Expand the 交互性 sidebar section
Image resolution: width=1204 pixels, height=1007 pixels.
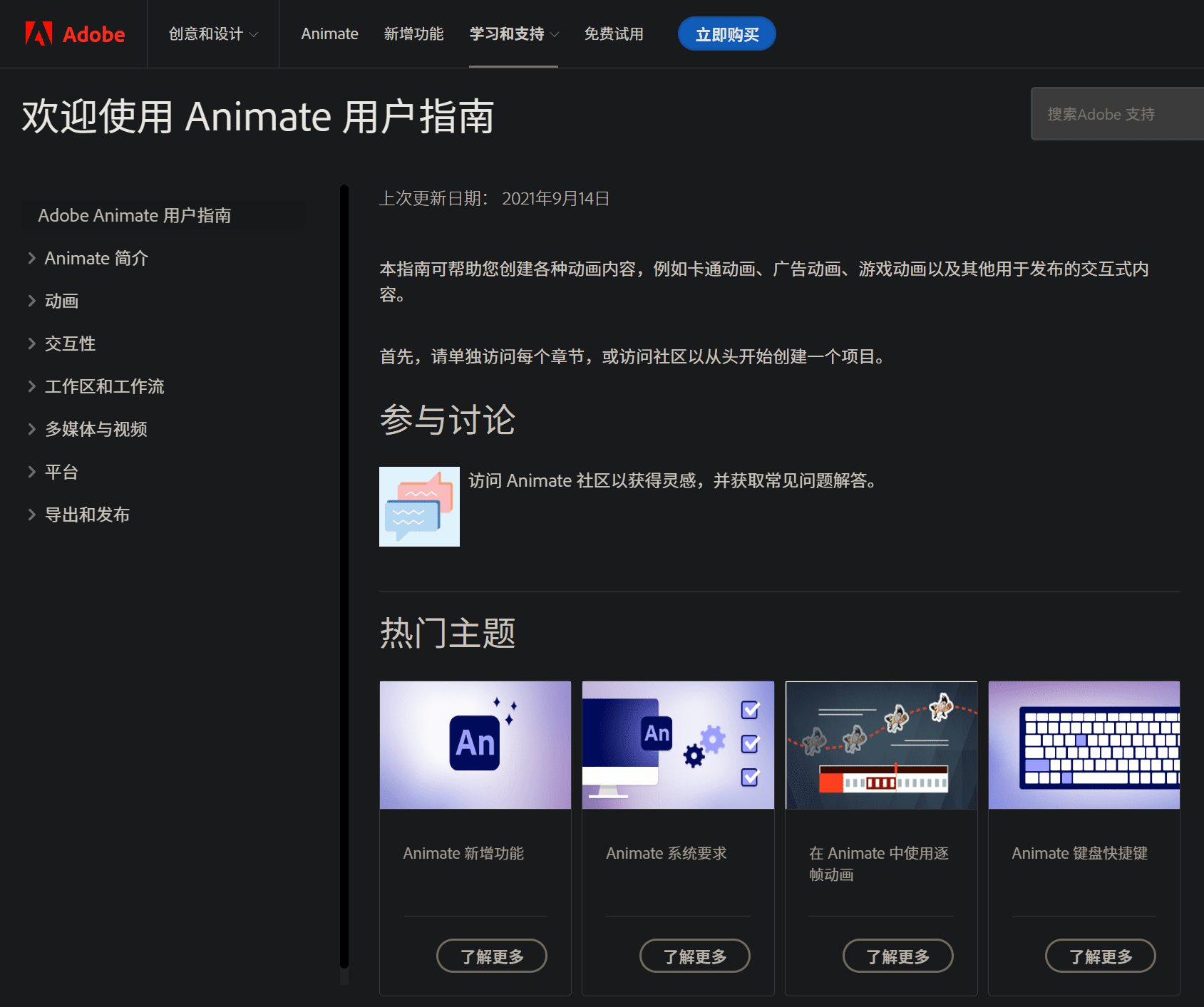pyautogui.click(x=69, y=344)
